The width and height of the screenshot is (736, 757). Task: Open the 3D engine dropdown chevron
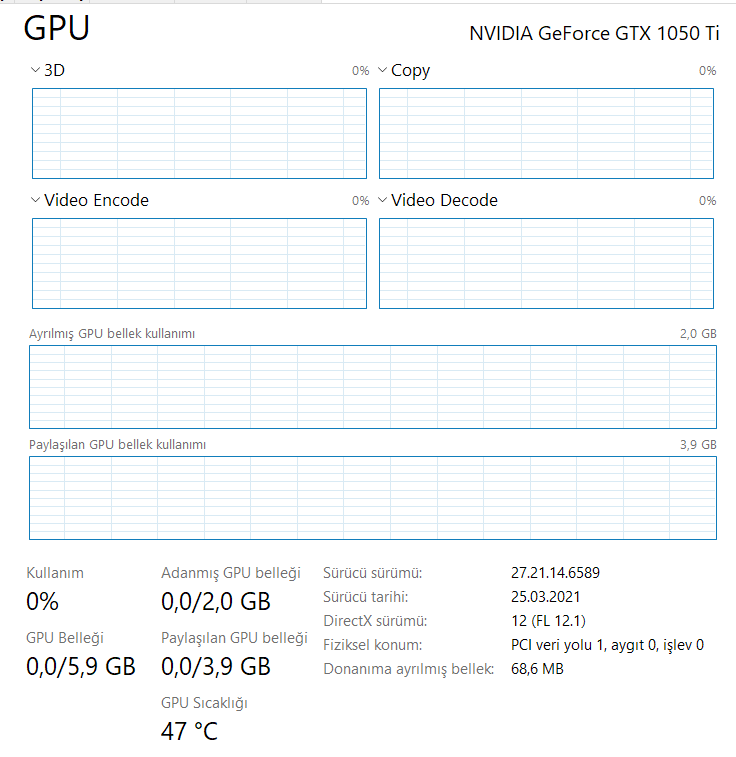[x=36, y=70]
